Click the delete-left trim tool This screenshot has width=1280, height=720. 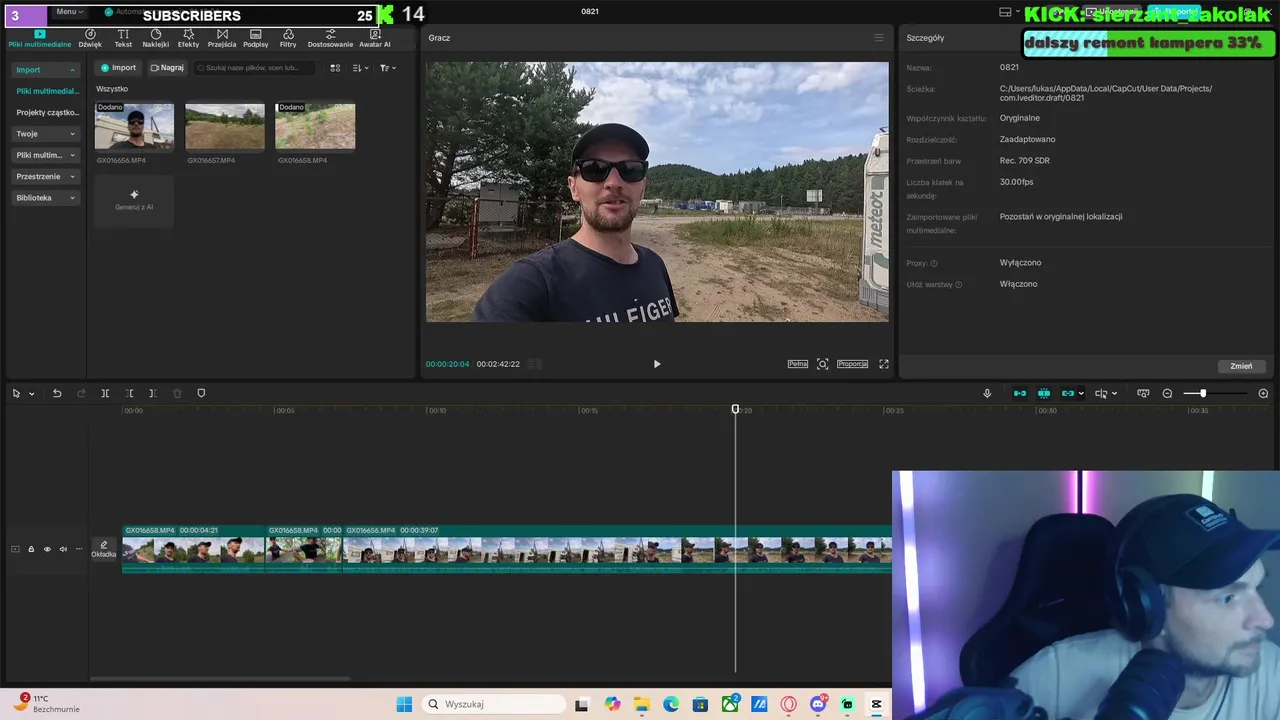point(129,393)
